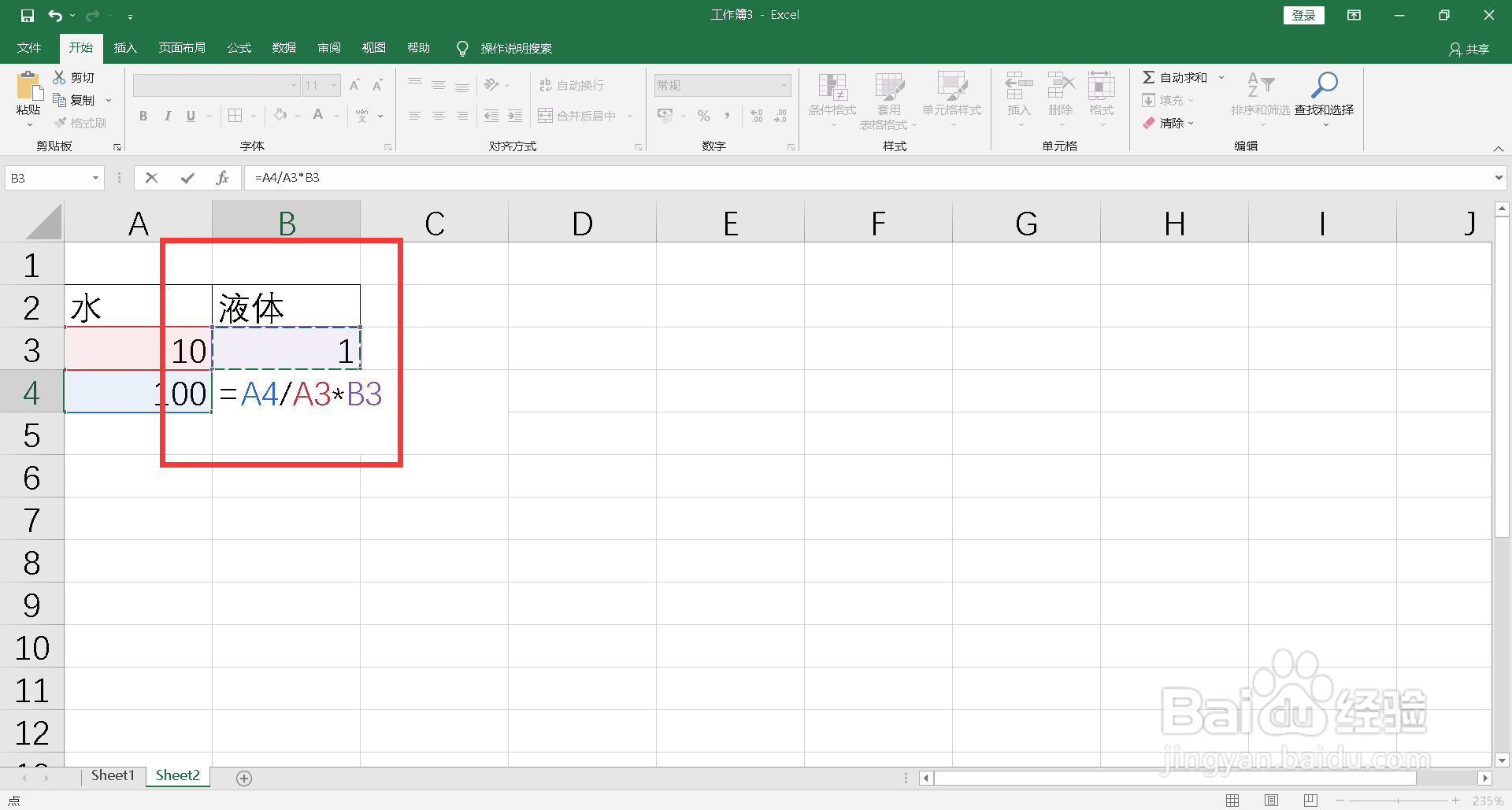Add a new sheet with plus icon

(x=244, y=778)
